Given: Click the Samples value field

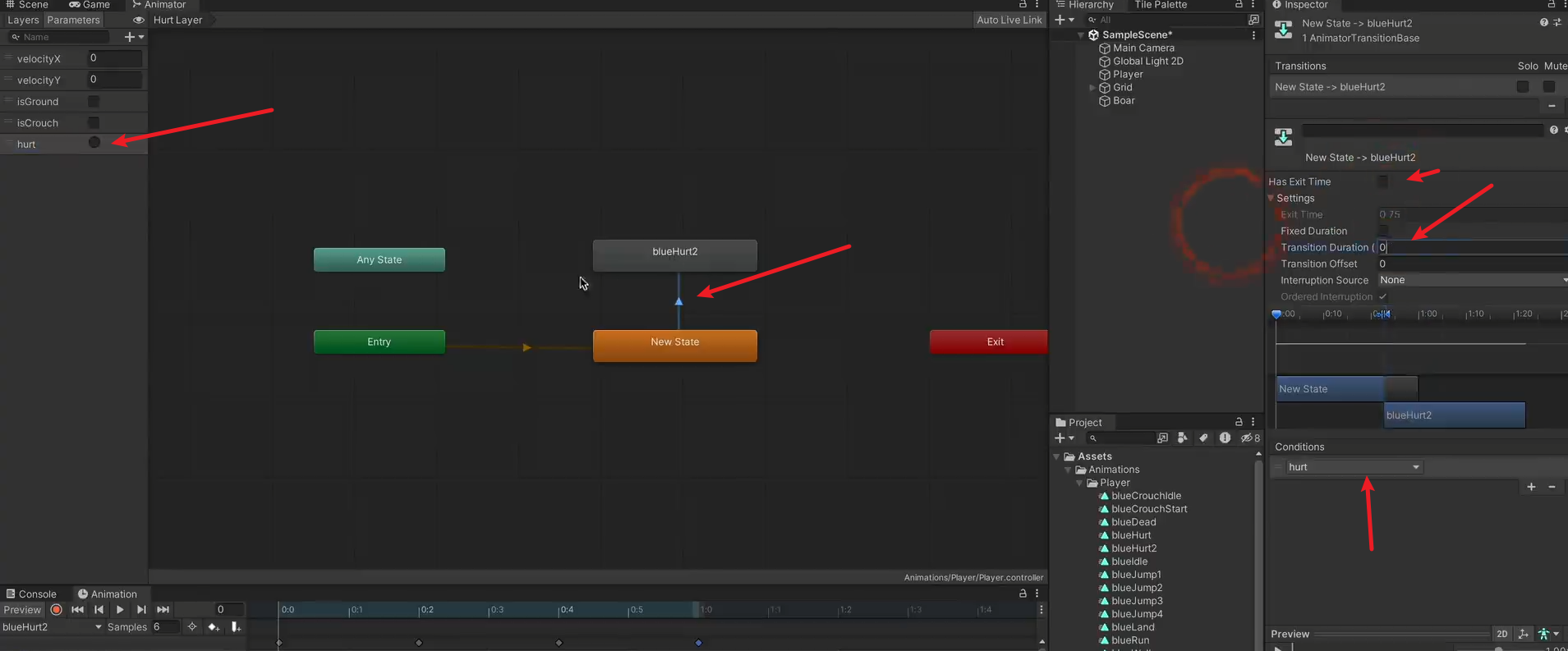Looking at the screenshot, I should point(165,627).
